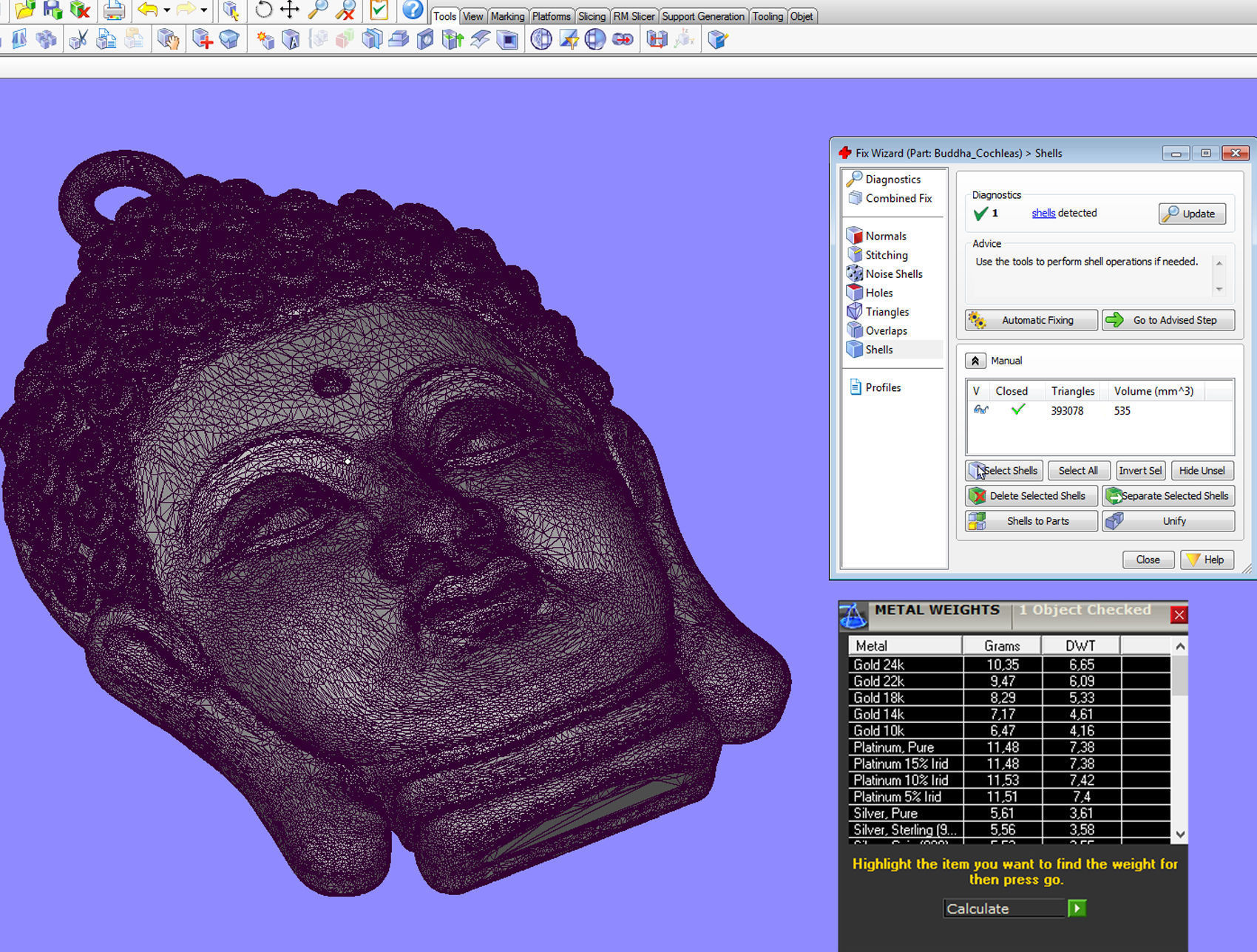Open the clipboard checklist icon

coord(379,10)
